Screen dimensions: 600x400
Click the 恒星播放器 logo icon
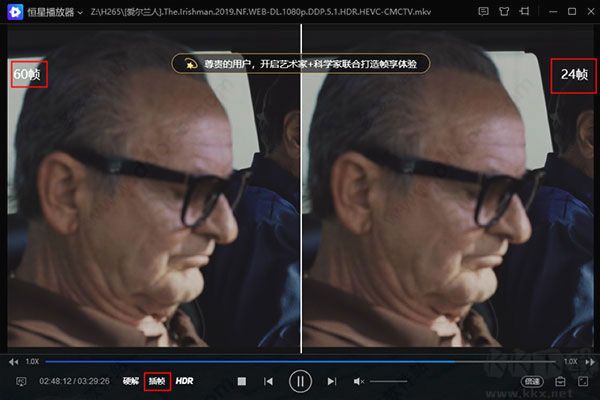click(15, 12)
